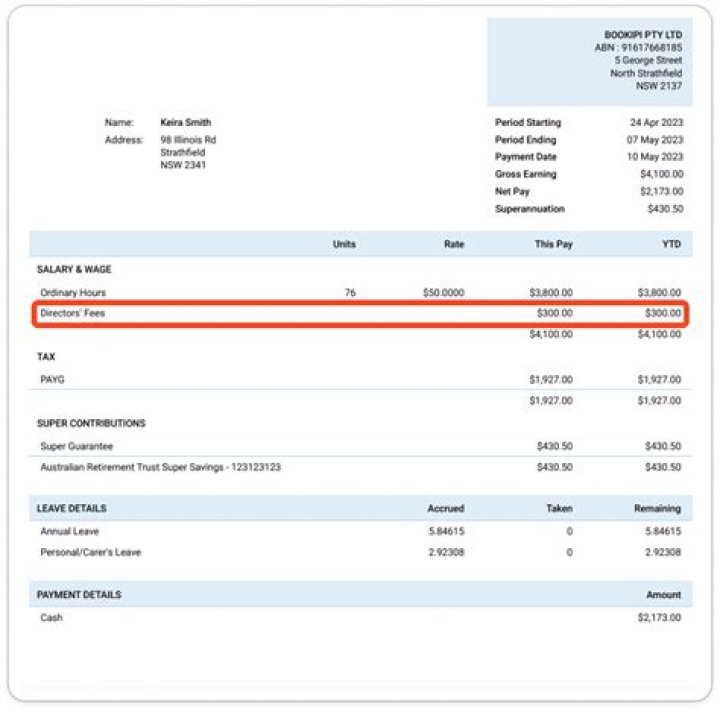Select the BOOKIPI PTY LTD company name
The image size is (720, 712).
tap(643, 34)
